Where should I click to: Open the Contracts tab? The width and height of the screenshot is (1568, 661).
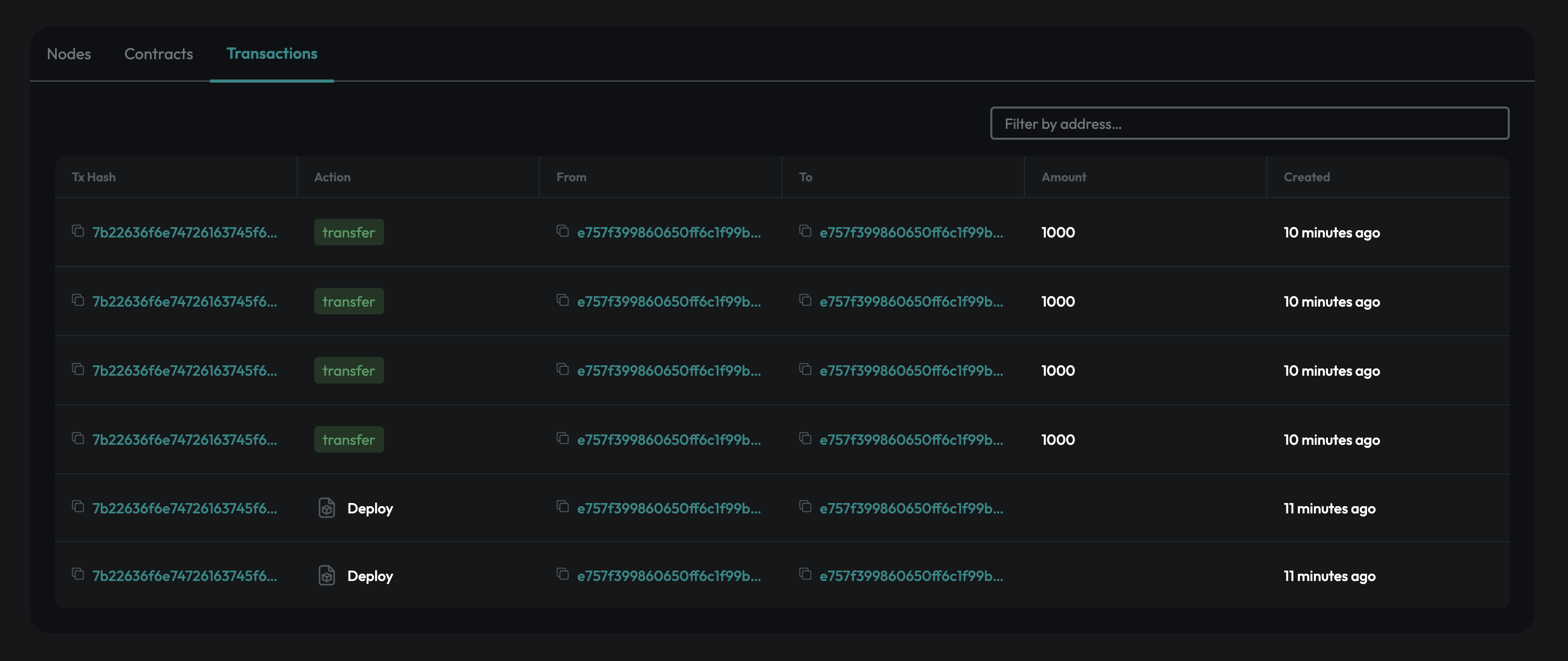click(x=159, y=54)
